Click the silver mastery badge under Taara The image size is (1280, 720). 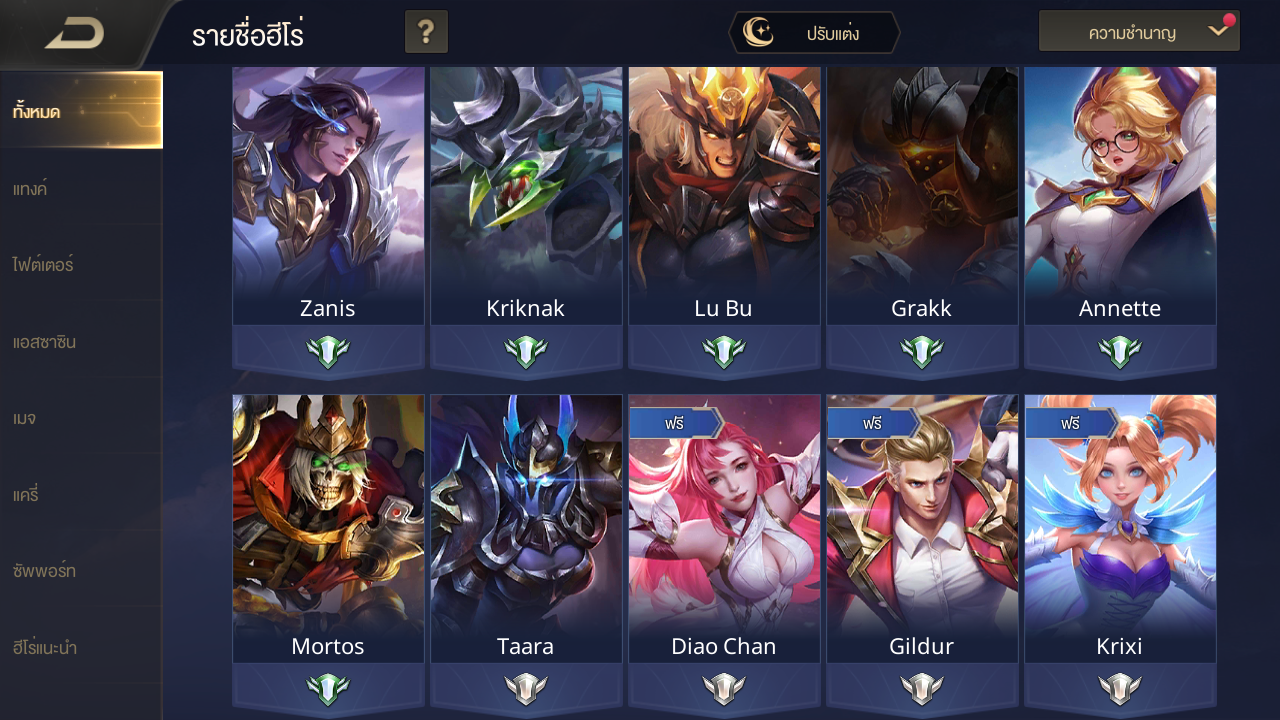pyautogui.click(x=526, y=688)
